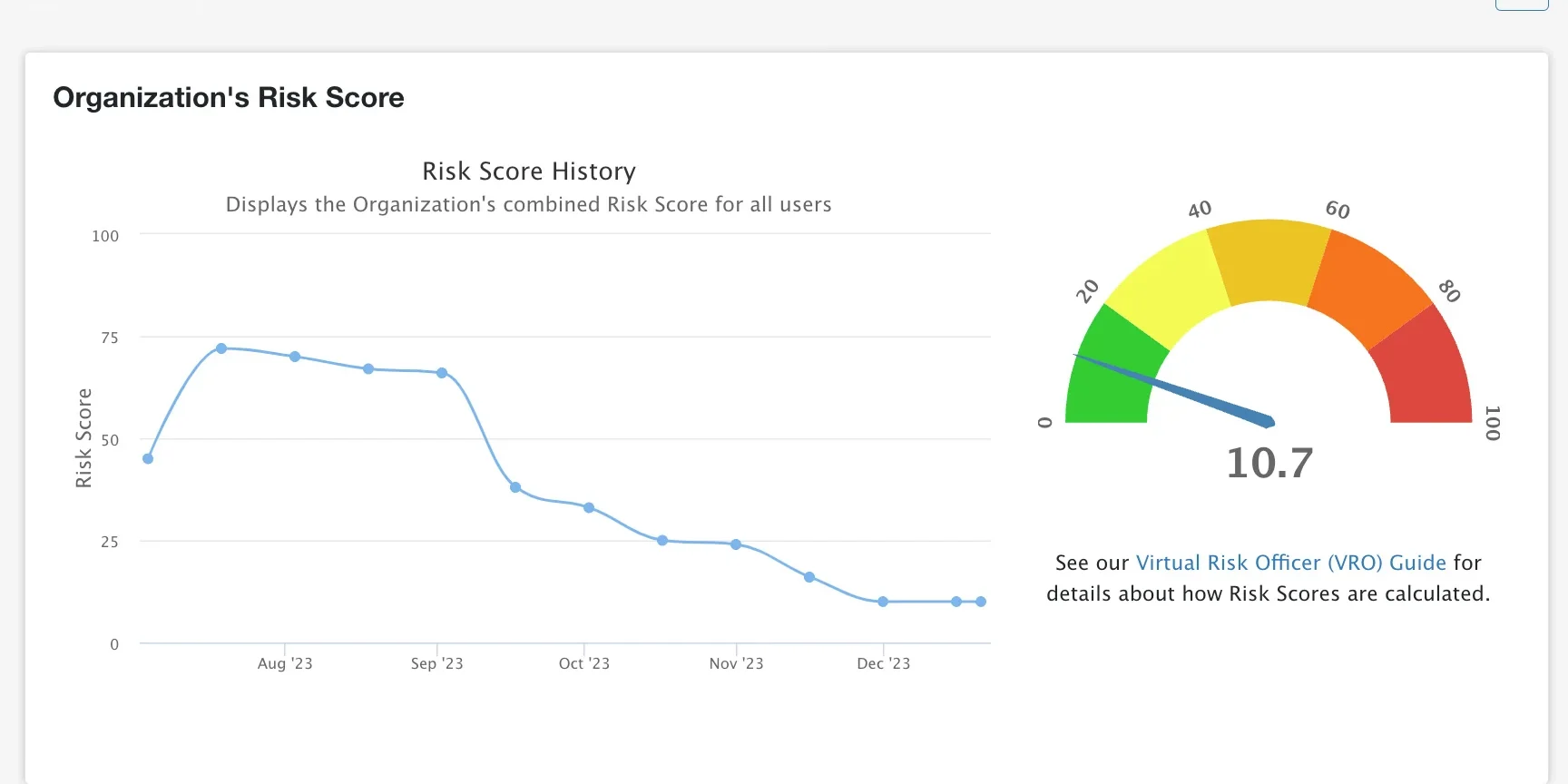Select the data point at Nov '23

(736, 544)
